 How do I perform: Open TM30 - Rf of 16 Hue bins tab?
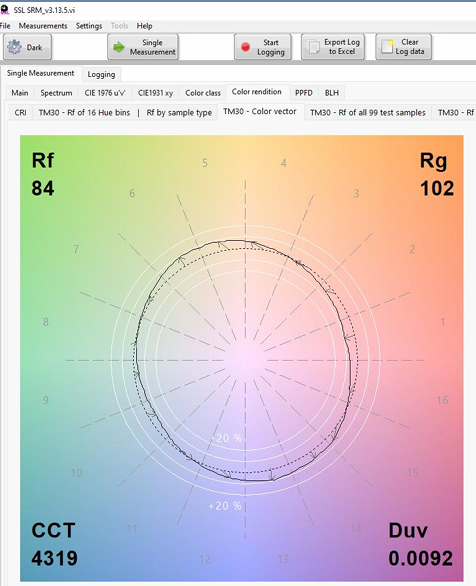click(x=84, y=112)
